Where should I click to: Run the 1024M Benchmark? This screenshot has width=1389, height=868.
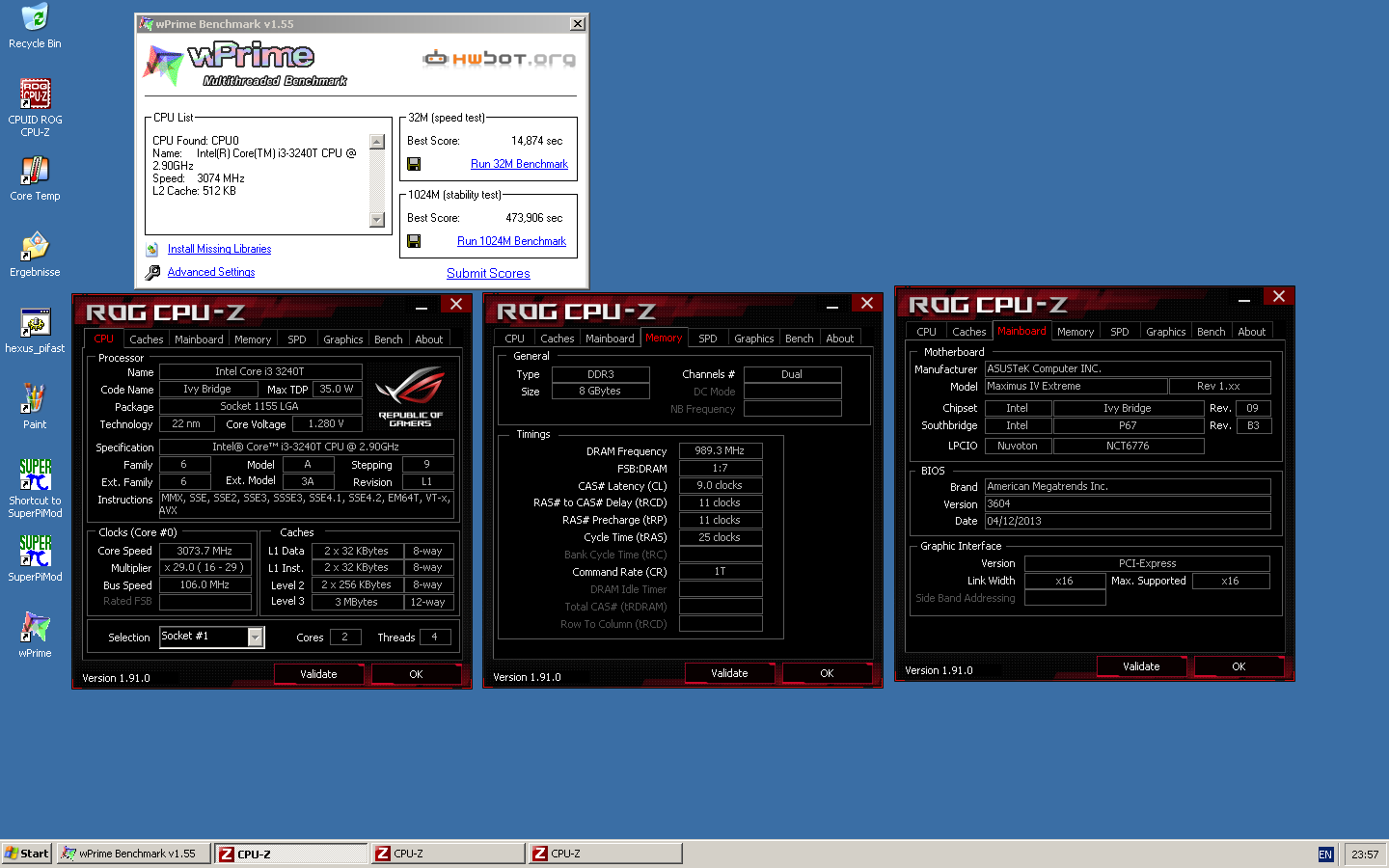pyautogui.click(x=511, y=241)
